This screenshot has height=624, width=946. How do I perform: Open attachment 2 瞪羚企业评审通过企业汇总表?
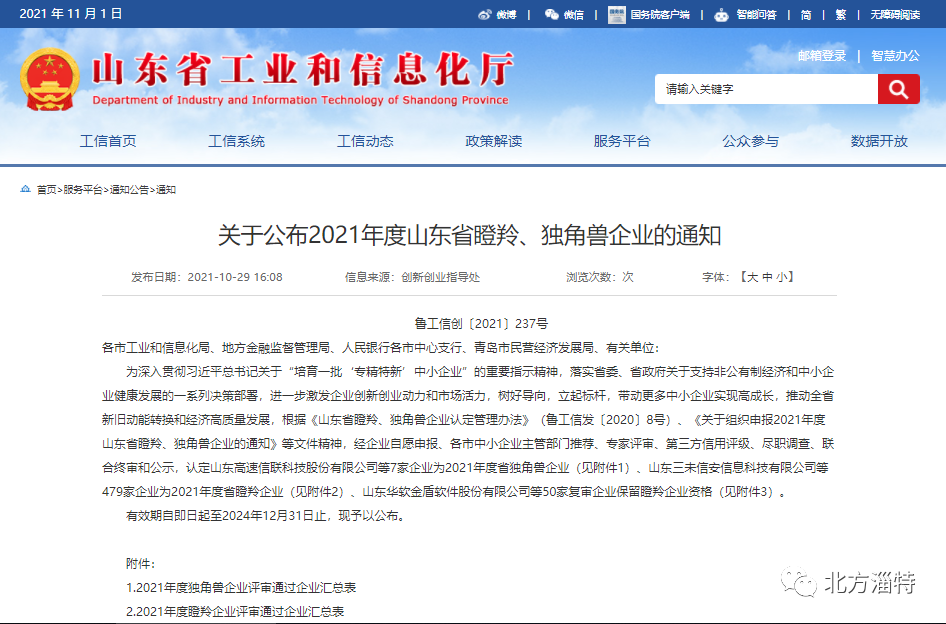click(235, 612)
